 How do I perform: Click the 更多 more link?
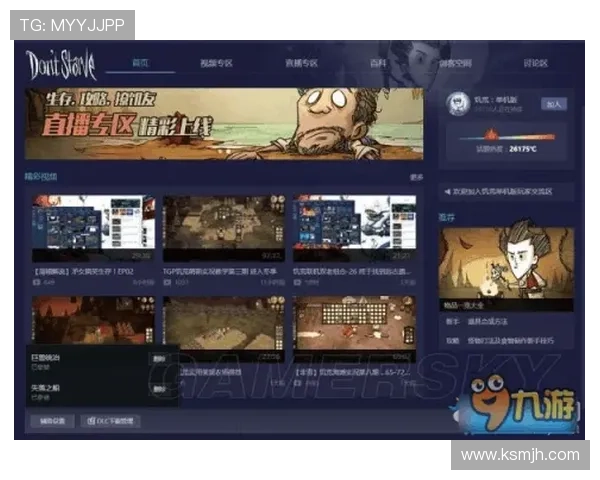click(x=416, y=177)
